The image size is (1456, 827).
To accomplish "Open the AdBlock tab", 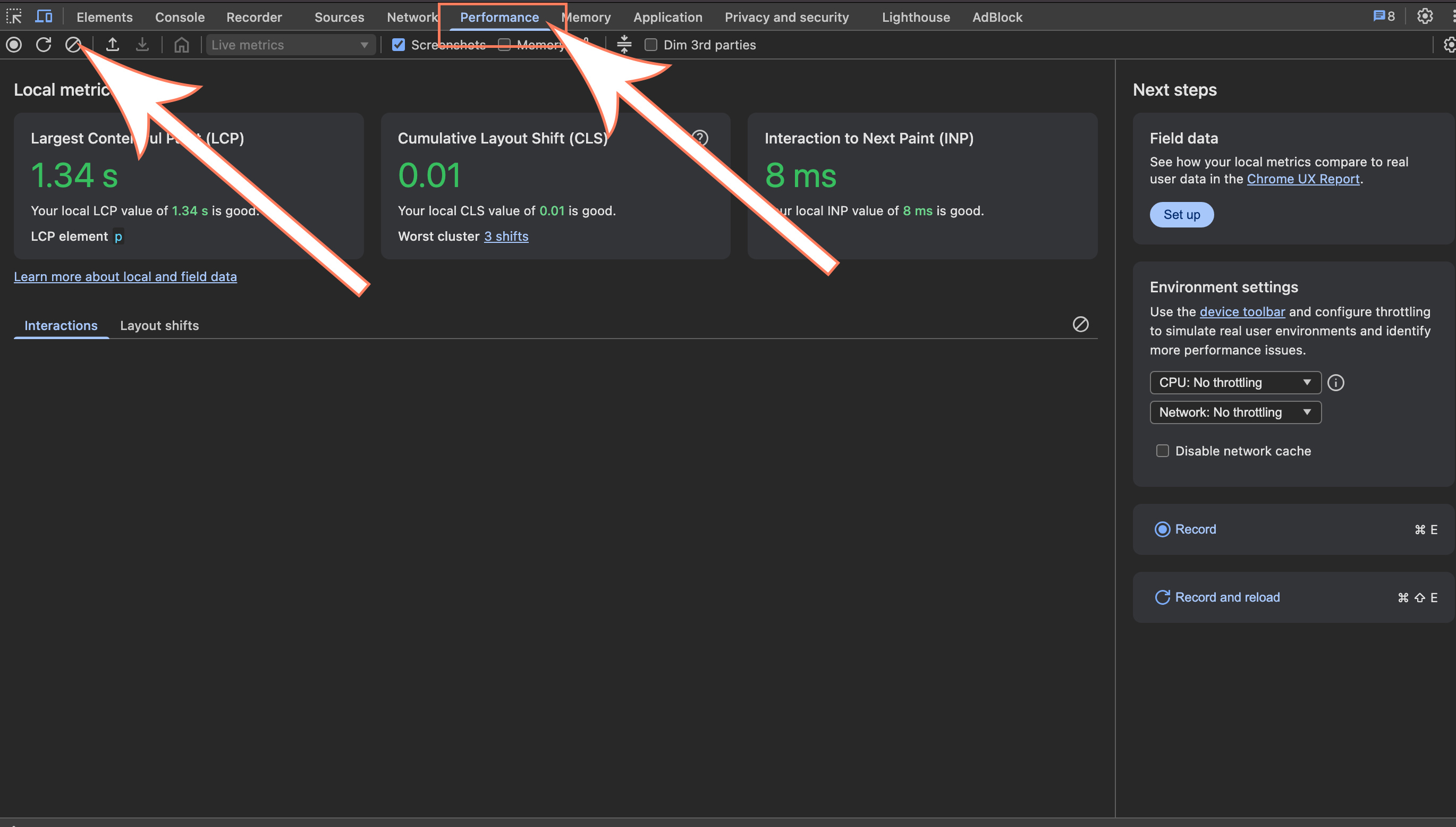I will pyautogui.click(x=997, y=17).
